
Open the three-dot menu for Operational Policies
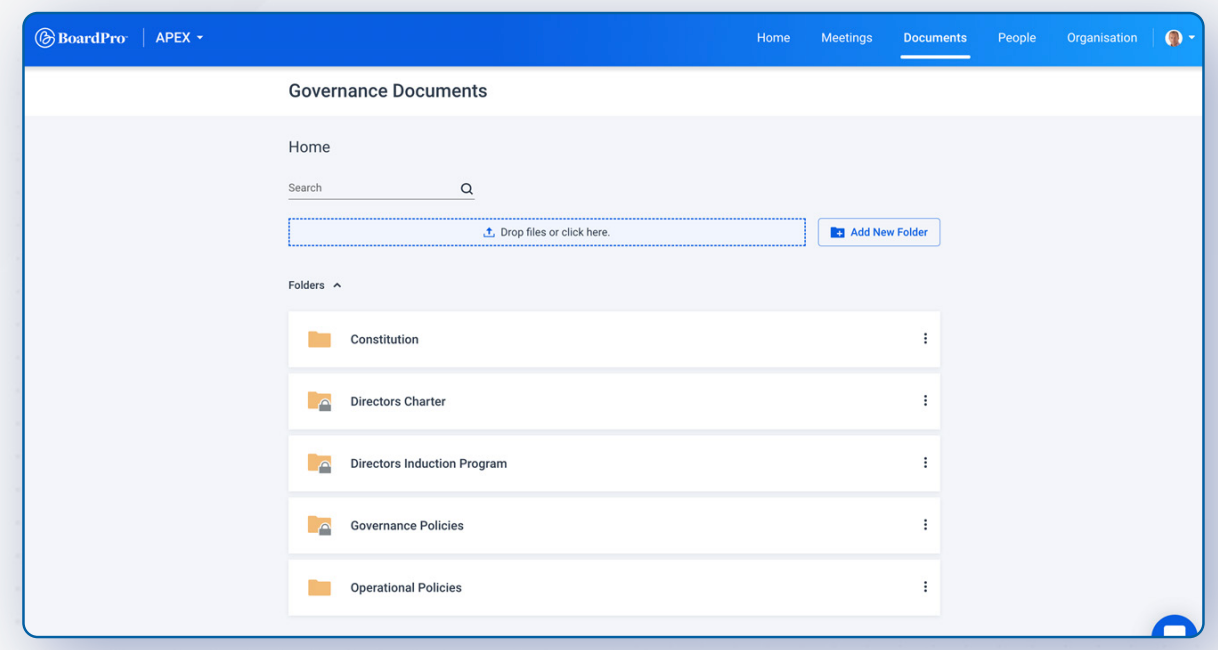click(925, 587)
